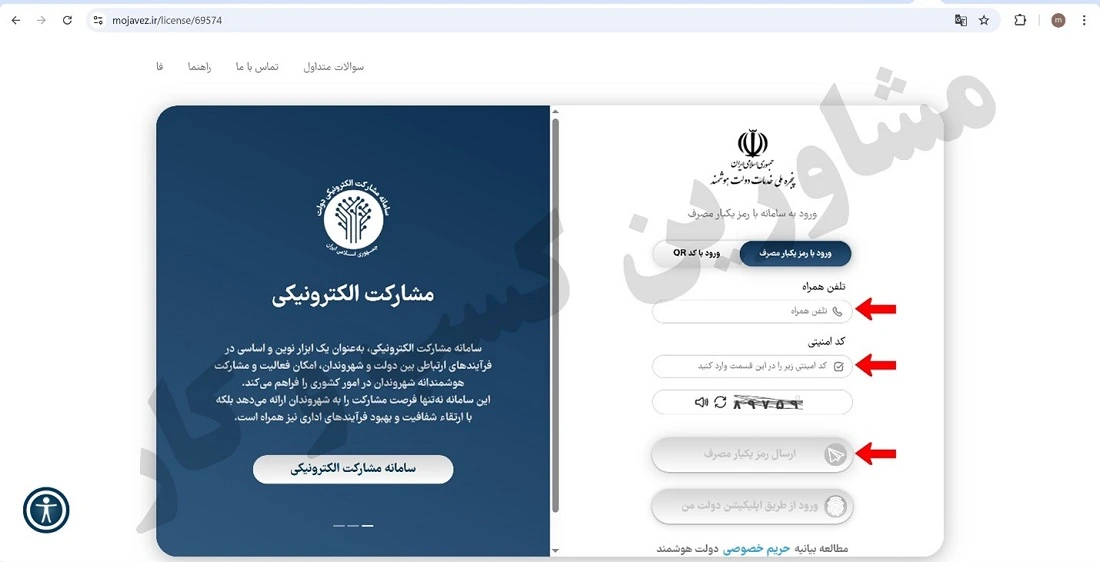1100x562 pixels.
Task: Click ورود به سامانه با رمز یکبار مصرف text
Action: 752,213
